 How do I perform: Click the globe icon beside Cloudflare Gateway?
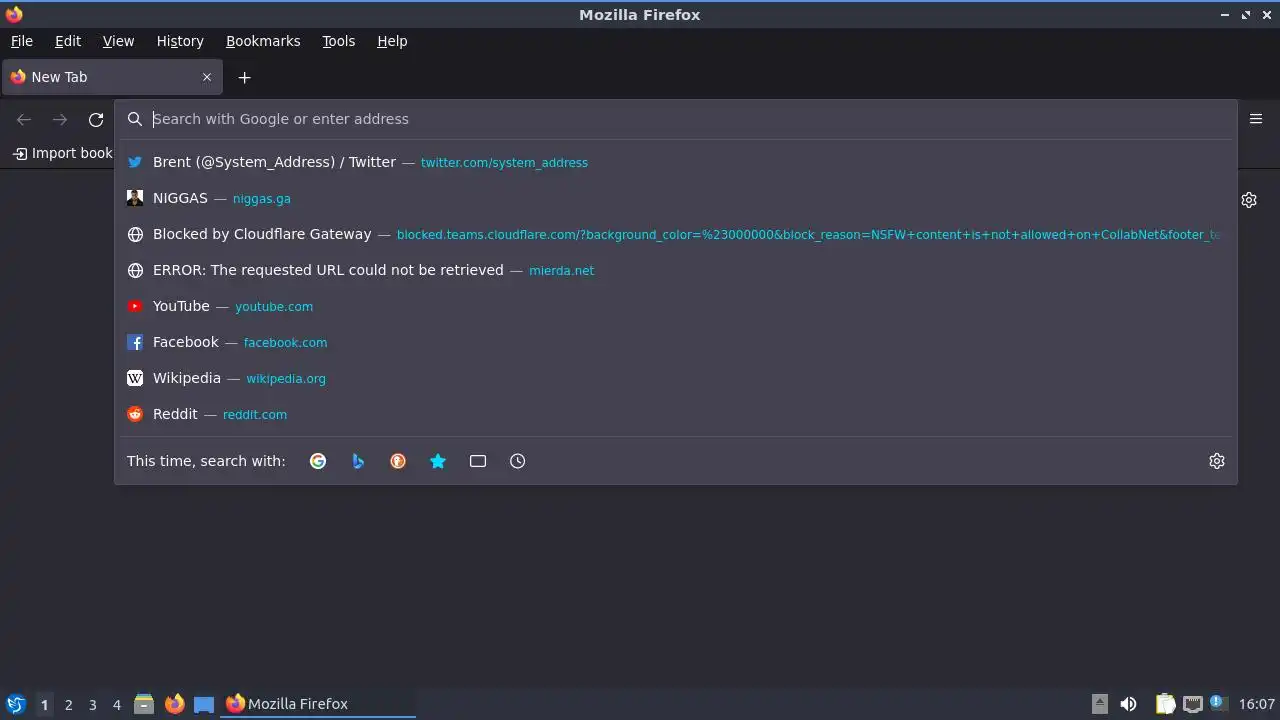point(135,234)
